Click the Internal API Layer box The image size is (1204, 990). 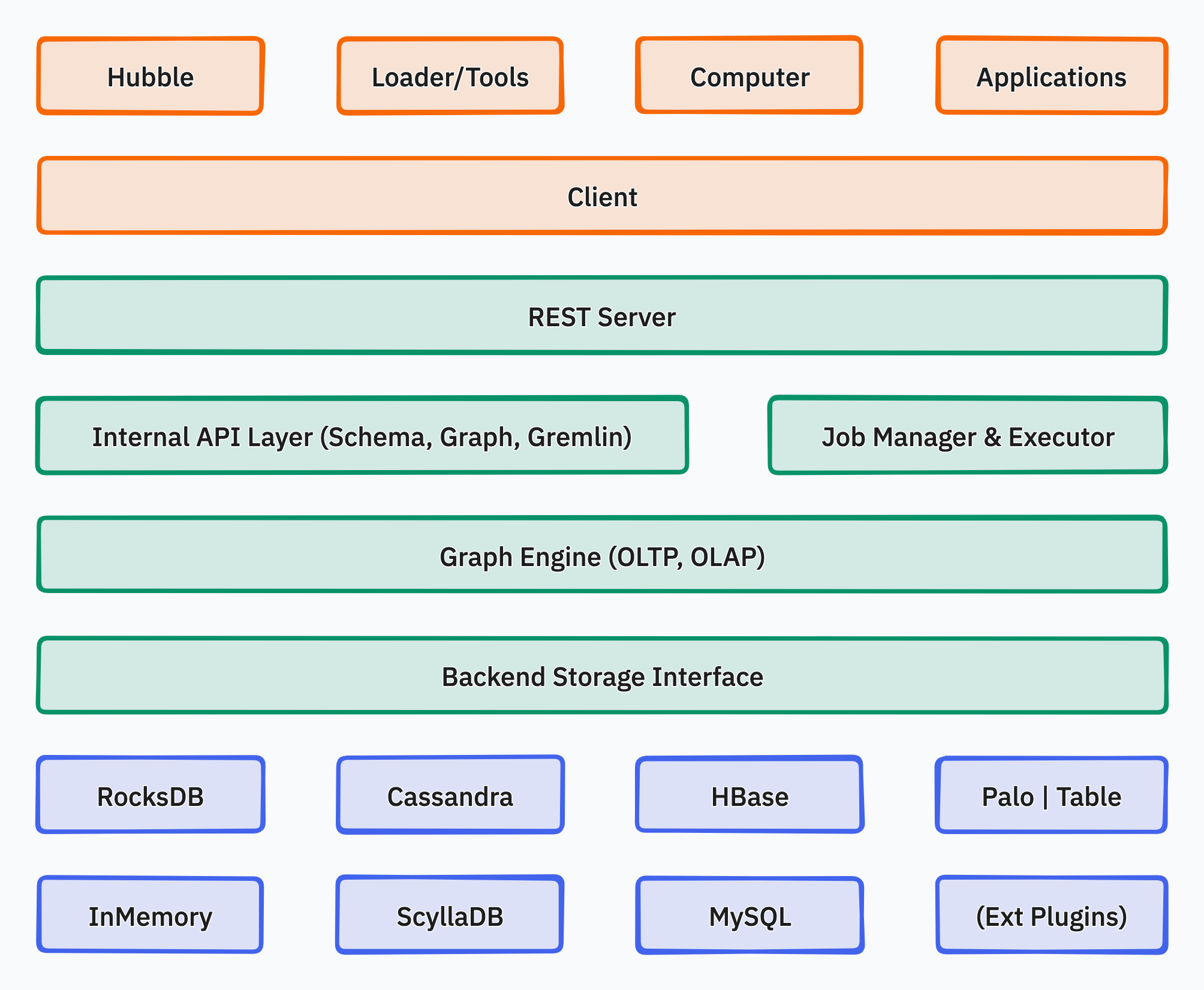tap(362, 436)
